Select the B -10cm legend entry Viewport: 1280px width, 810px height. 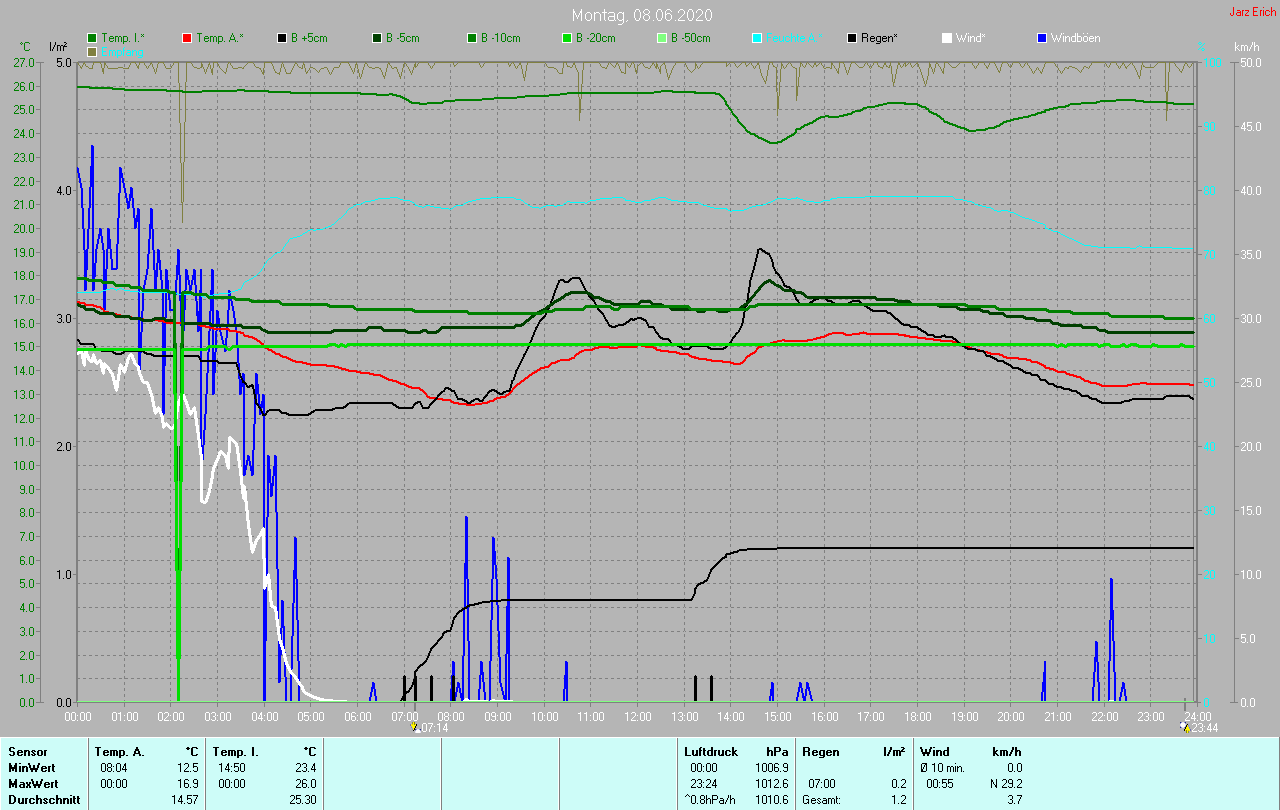click(x=501, y=38)
